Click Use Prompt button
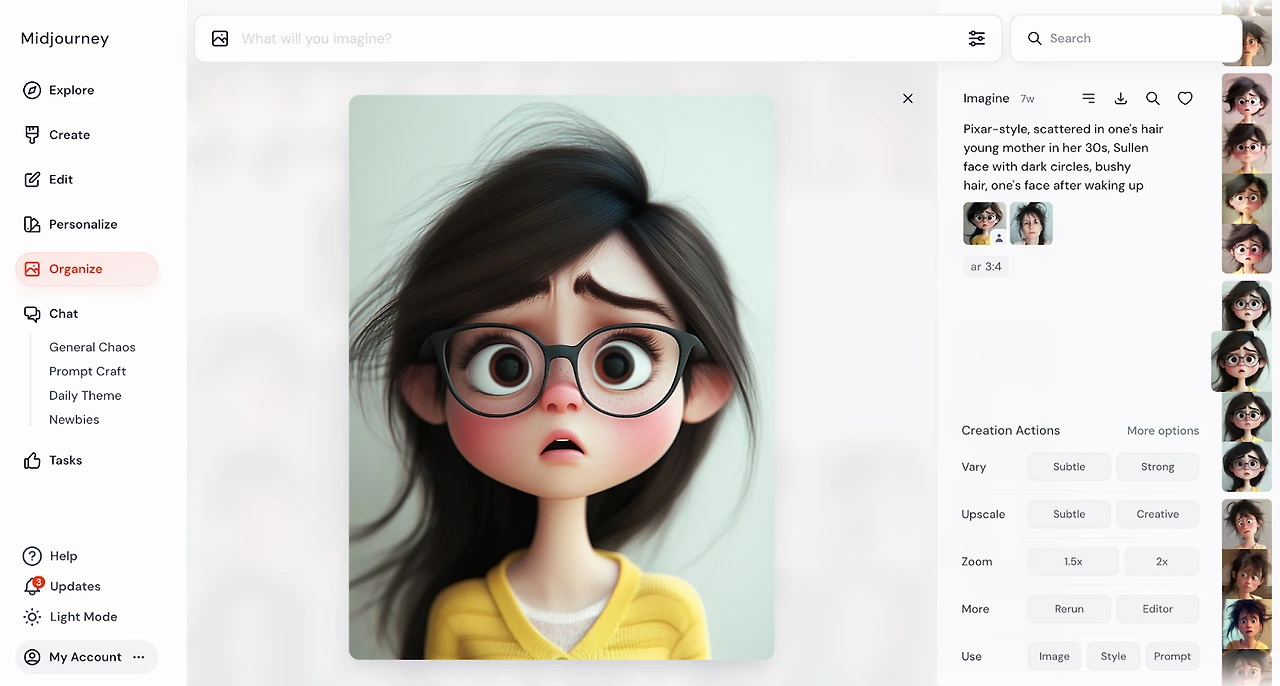Image resolution: width=1280 pixels, height=686 pixels. (1172, 656)
